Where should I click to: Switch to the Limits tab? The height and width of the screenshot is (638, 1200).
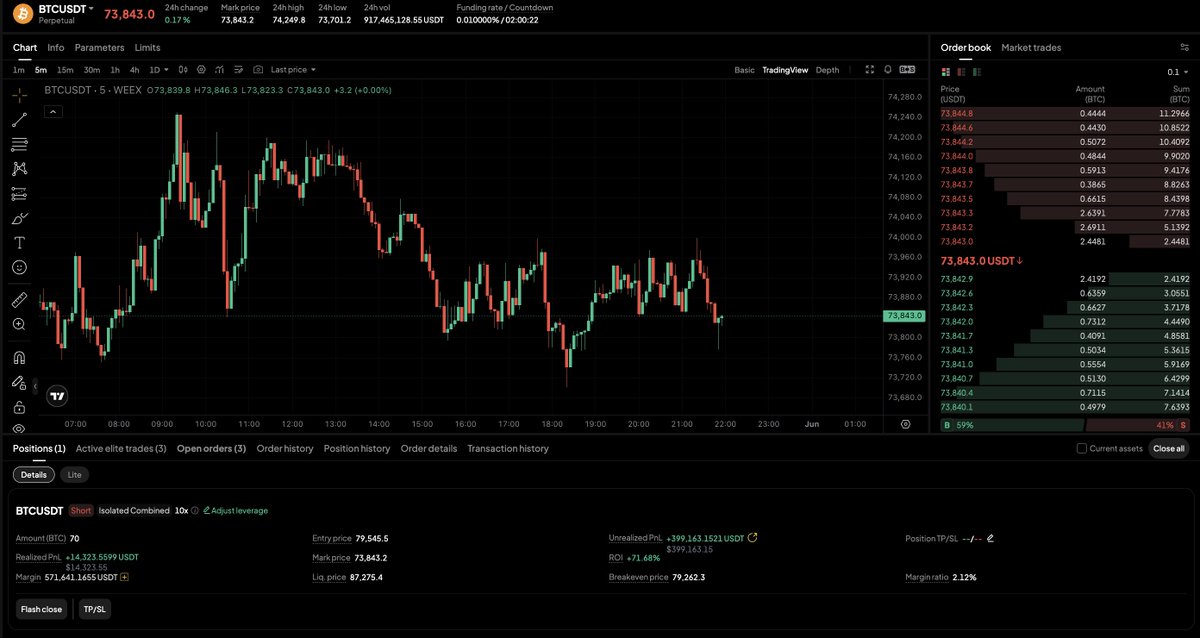click(x=147, y=47)
